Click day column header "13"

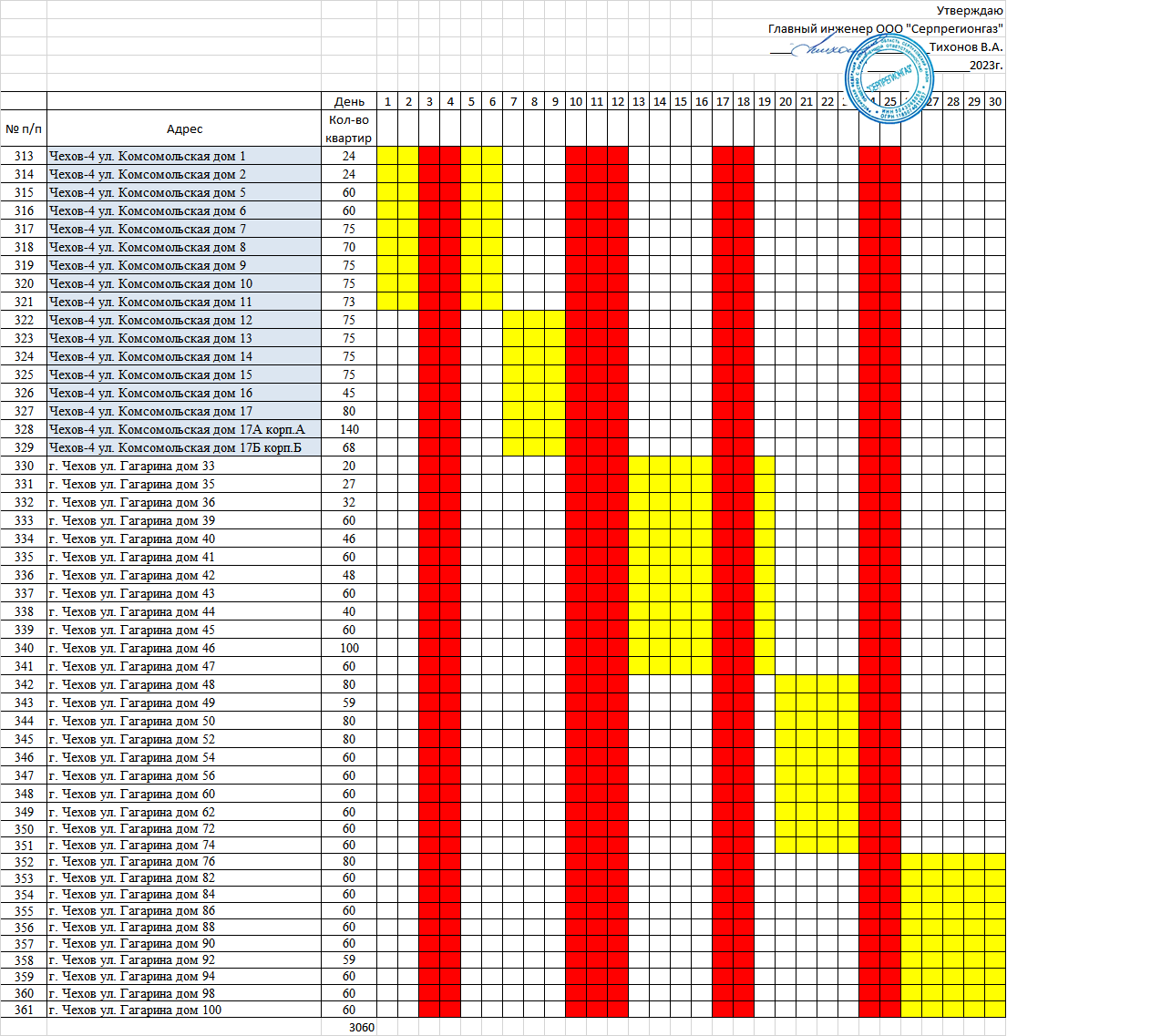pos(639,101)
